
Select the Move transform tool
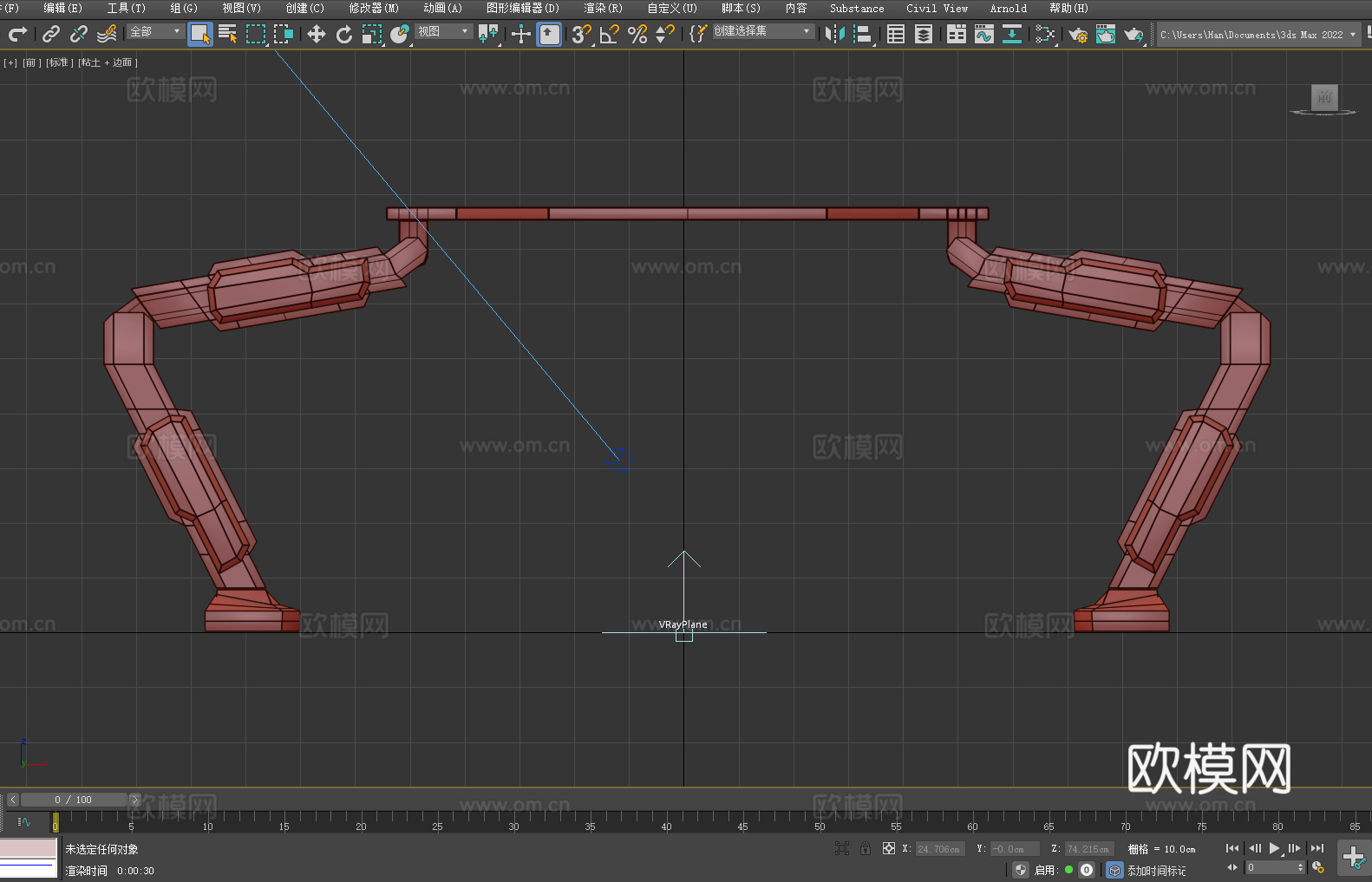click(317, 34)
